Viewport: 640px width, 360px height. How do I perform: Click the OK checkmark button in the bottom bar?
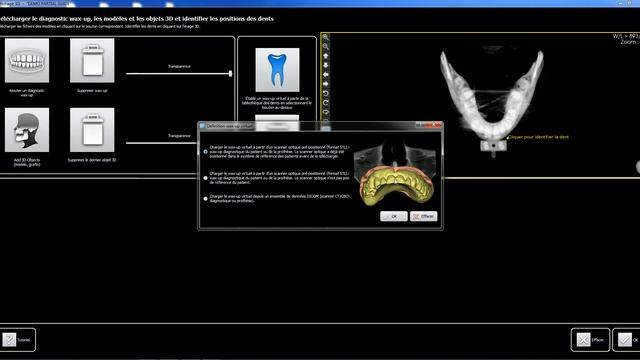pyautogui.click(x=627, y=340)
